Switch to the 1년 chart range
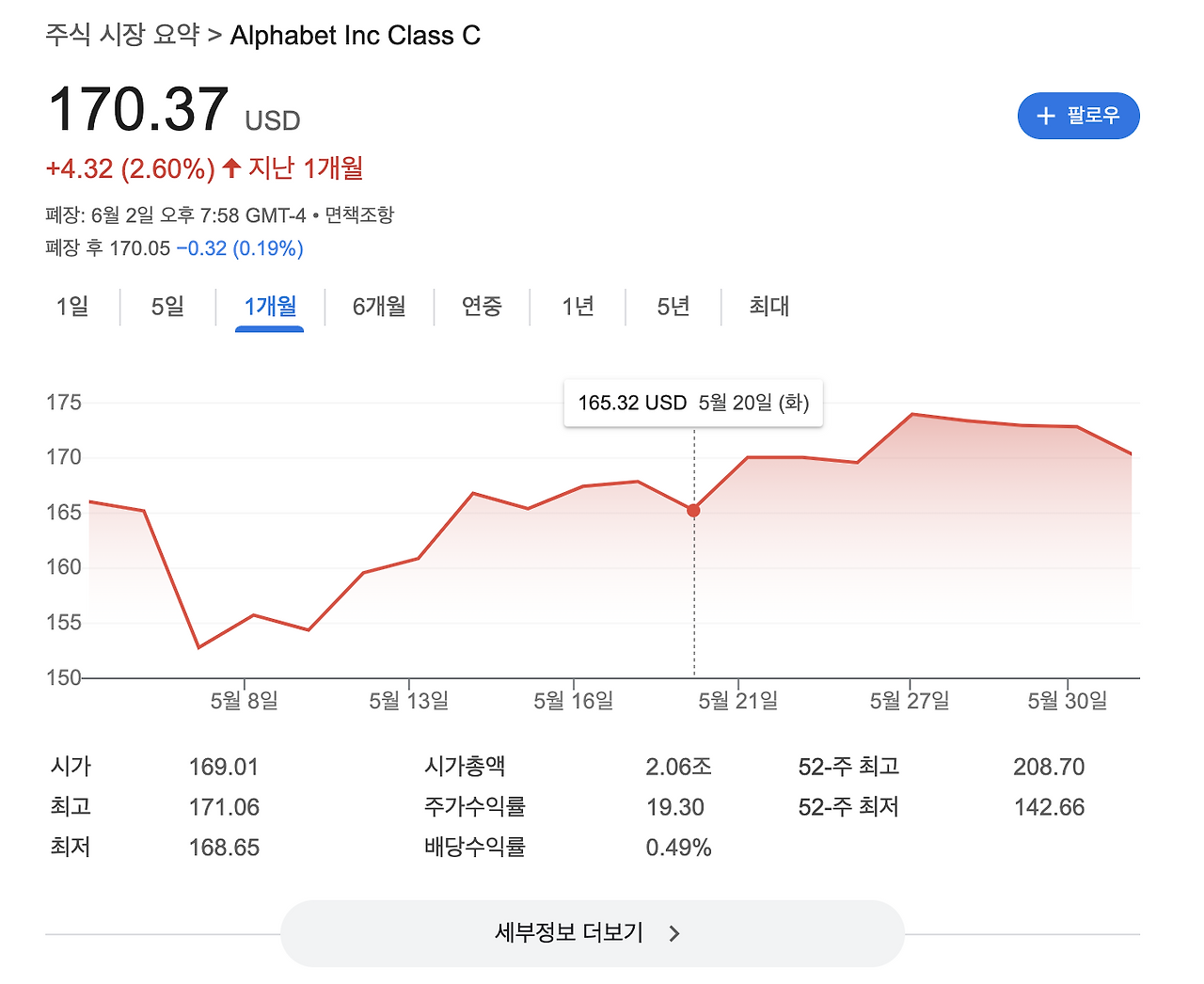The width and height of the screenshot is (1204, 984). [577, 307]
